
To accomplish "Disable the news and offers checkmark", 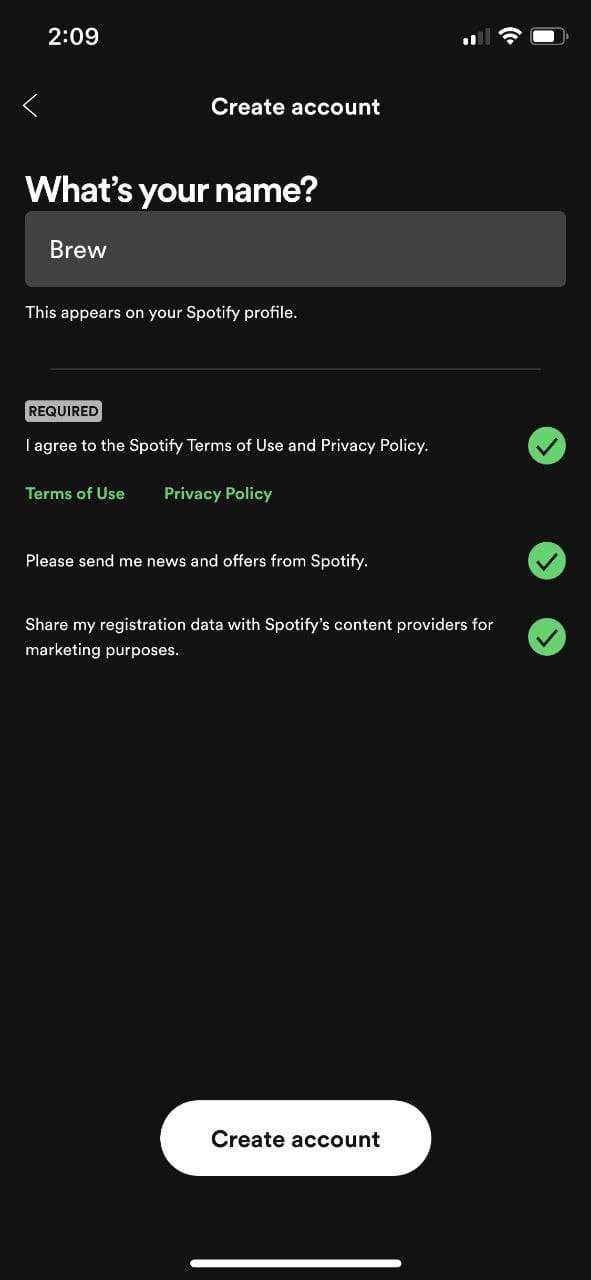I will pos(546,560).
